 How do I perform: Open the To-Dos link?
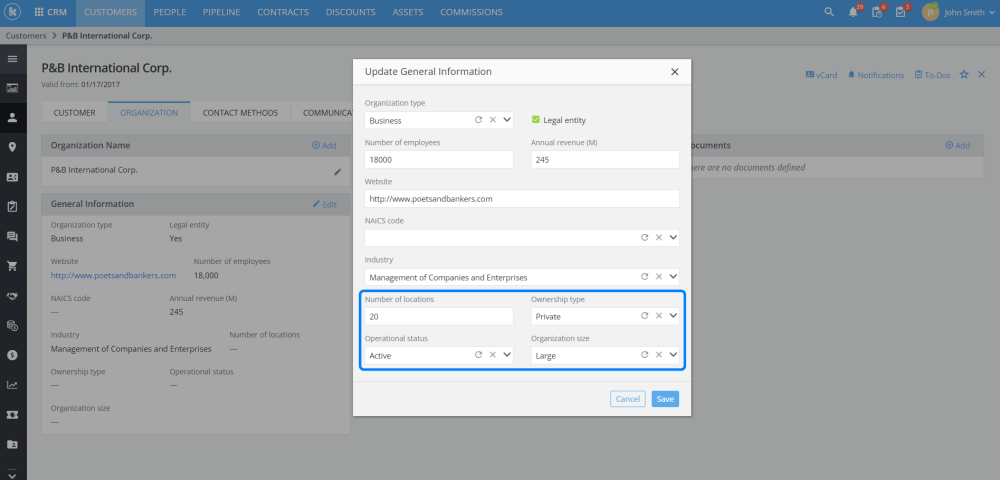click(x=932, y=75)
